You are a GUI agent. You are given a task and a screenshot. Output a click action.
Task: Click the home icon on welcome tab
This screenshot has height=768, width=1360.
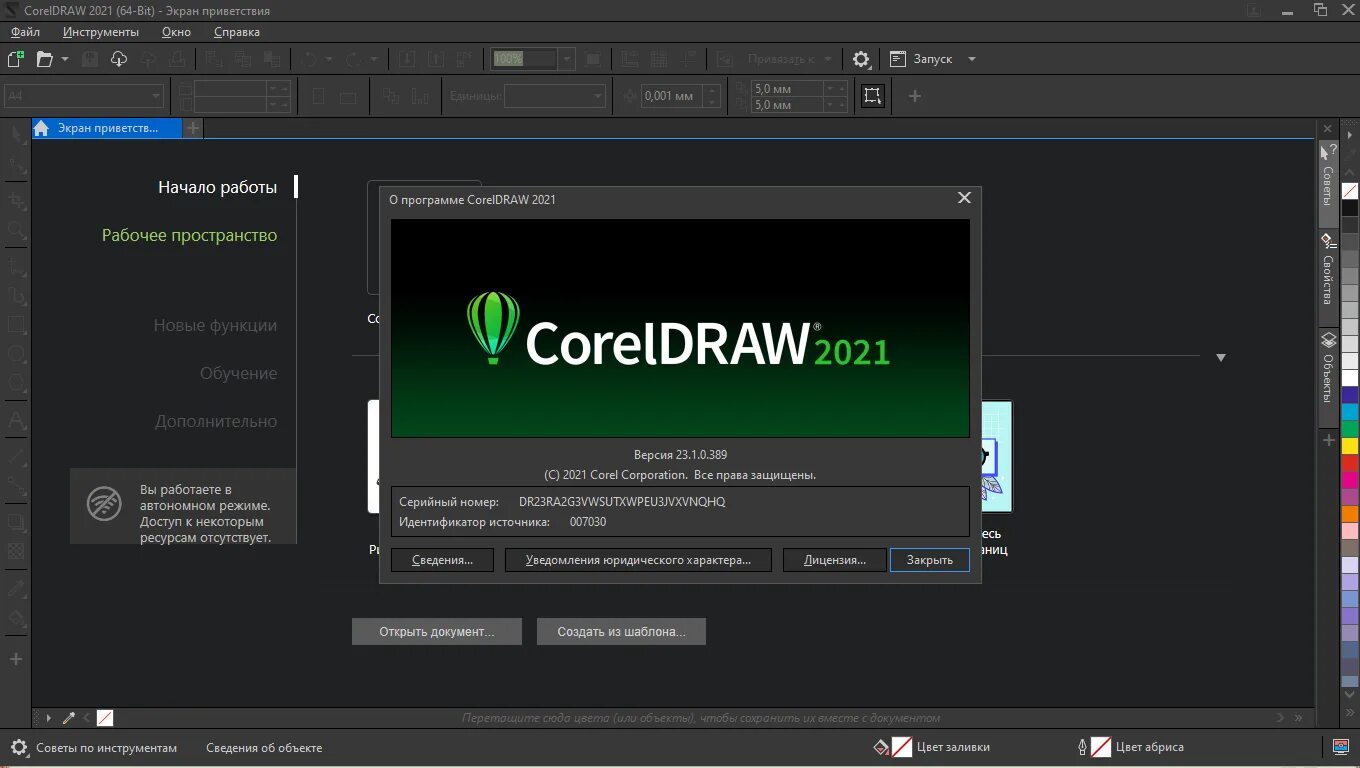click(41, 128)
